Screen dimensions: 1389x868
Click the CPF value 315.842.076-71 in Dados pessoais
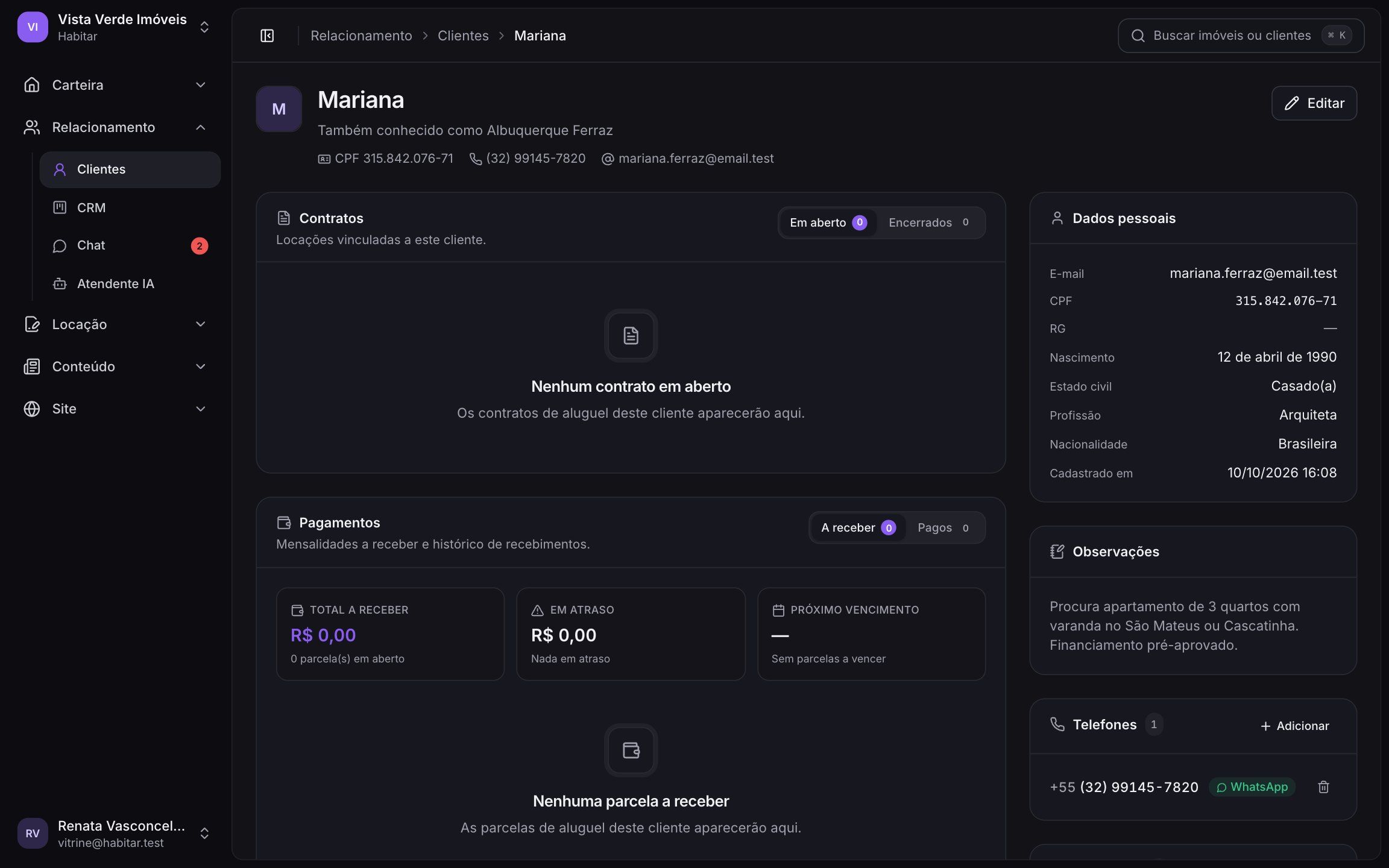1286,301
